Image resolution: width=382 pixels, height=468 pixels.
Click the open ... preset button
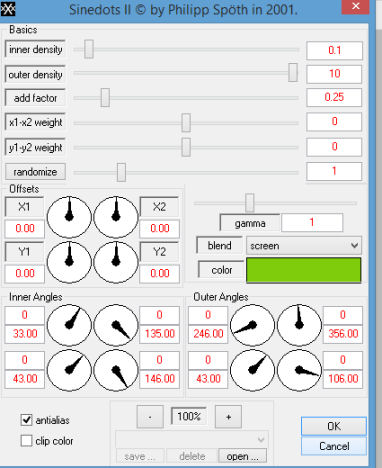pyautogui.click(x=242, y=456)
